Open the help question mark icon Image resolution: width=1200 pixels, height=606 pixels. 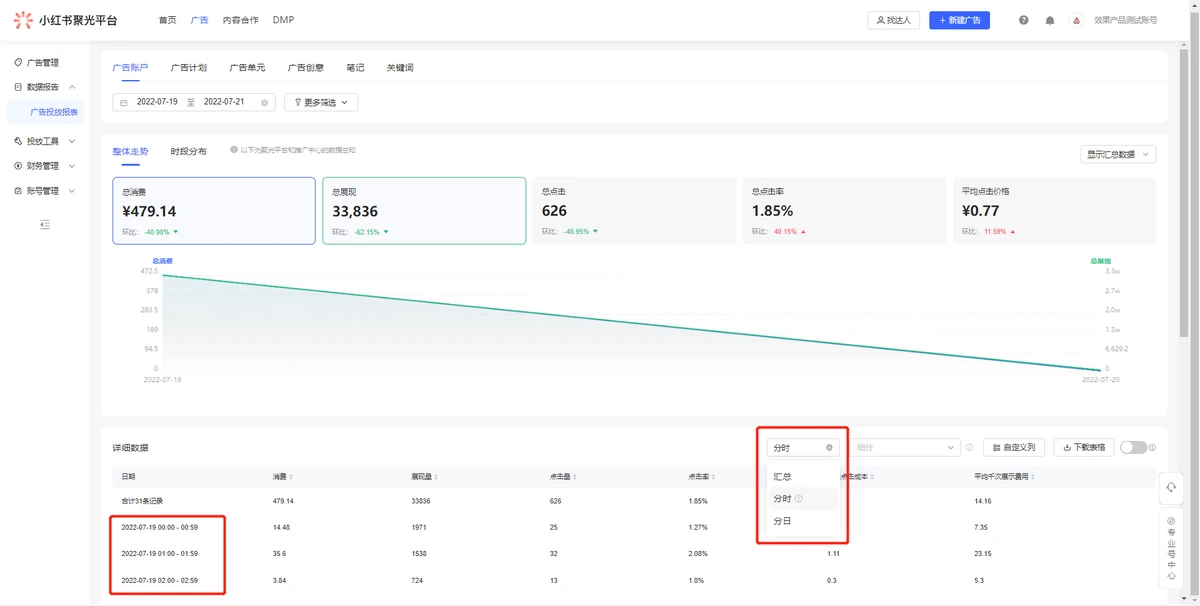tap(1023, 20)
